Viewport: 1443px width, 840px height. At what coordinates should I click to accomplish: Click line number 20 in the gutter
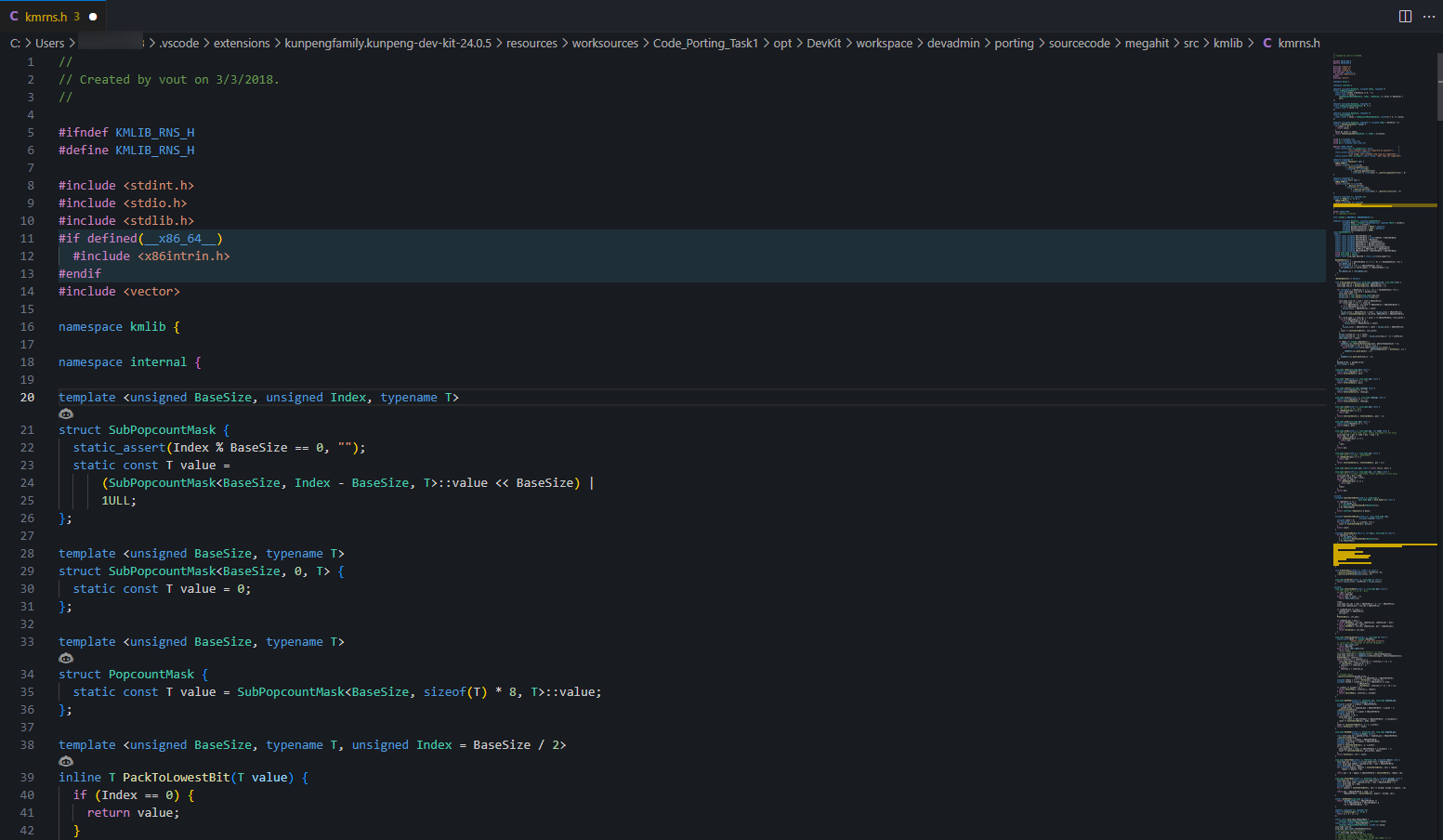point(27,397)
